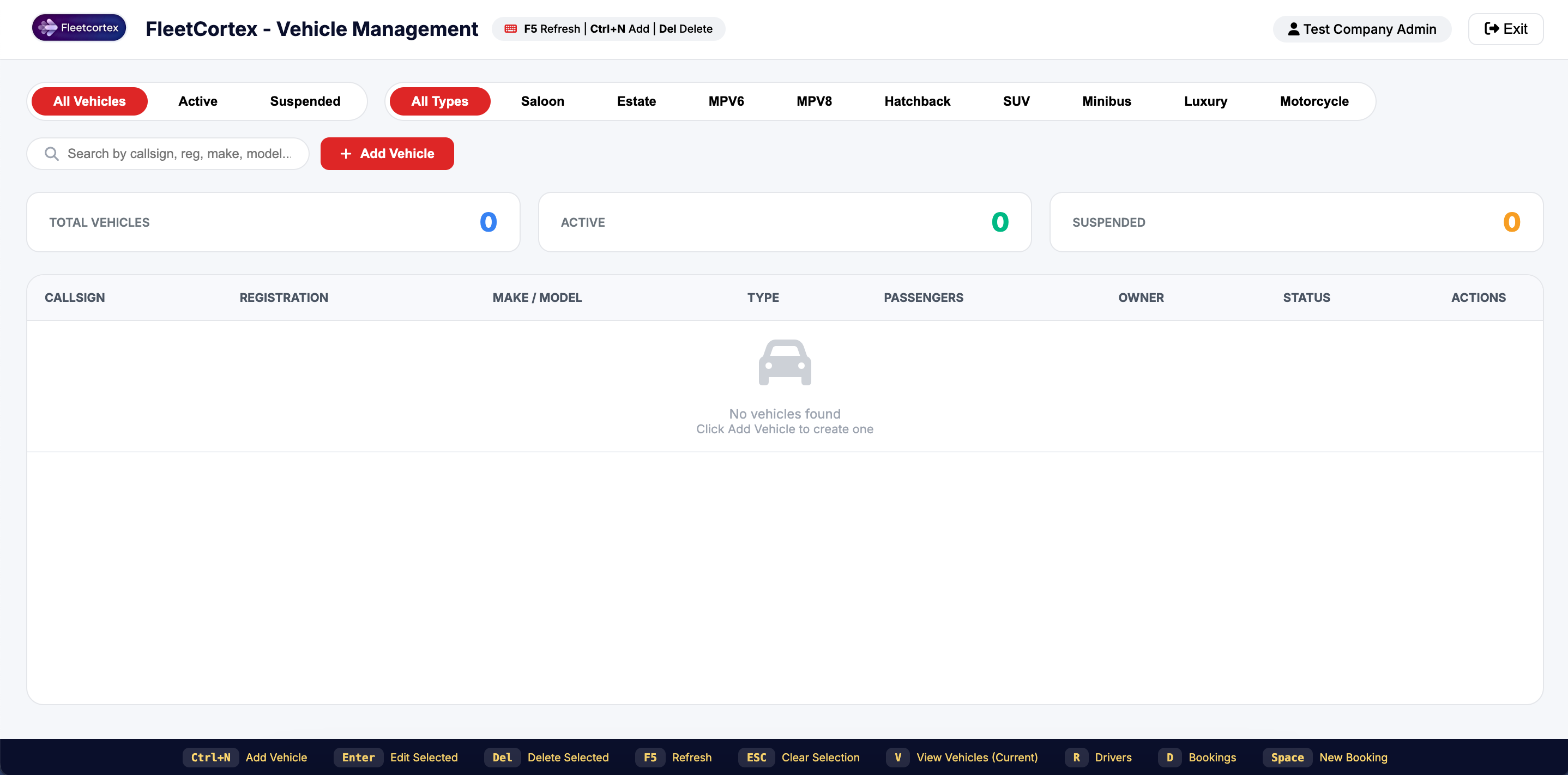Click the Exit button

(1505, 28)
